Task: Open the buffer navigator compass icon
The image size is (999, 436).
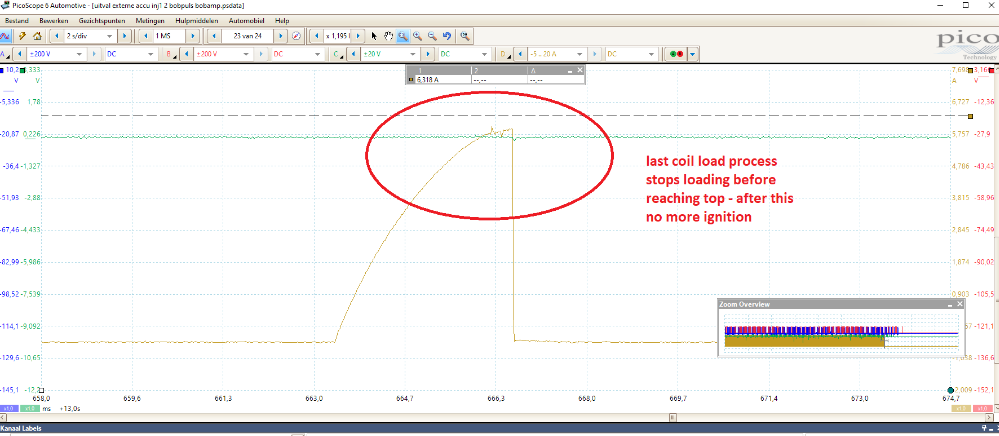Action: tap(296, 36)
